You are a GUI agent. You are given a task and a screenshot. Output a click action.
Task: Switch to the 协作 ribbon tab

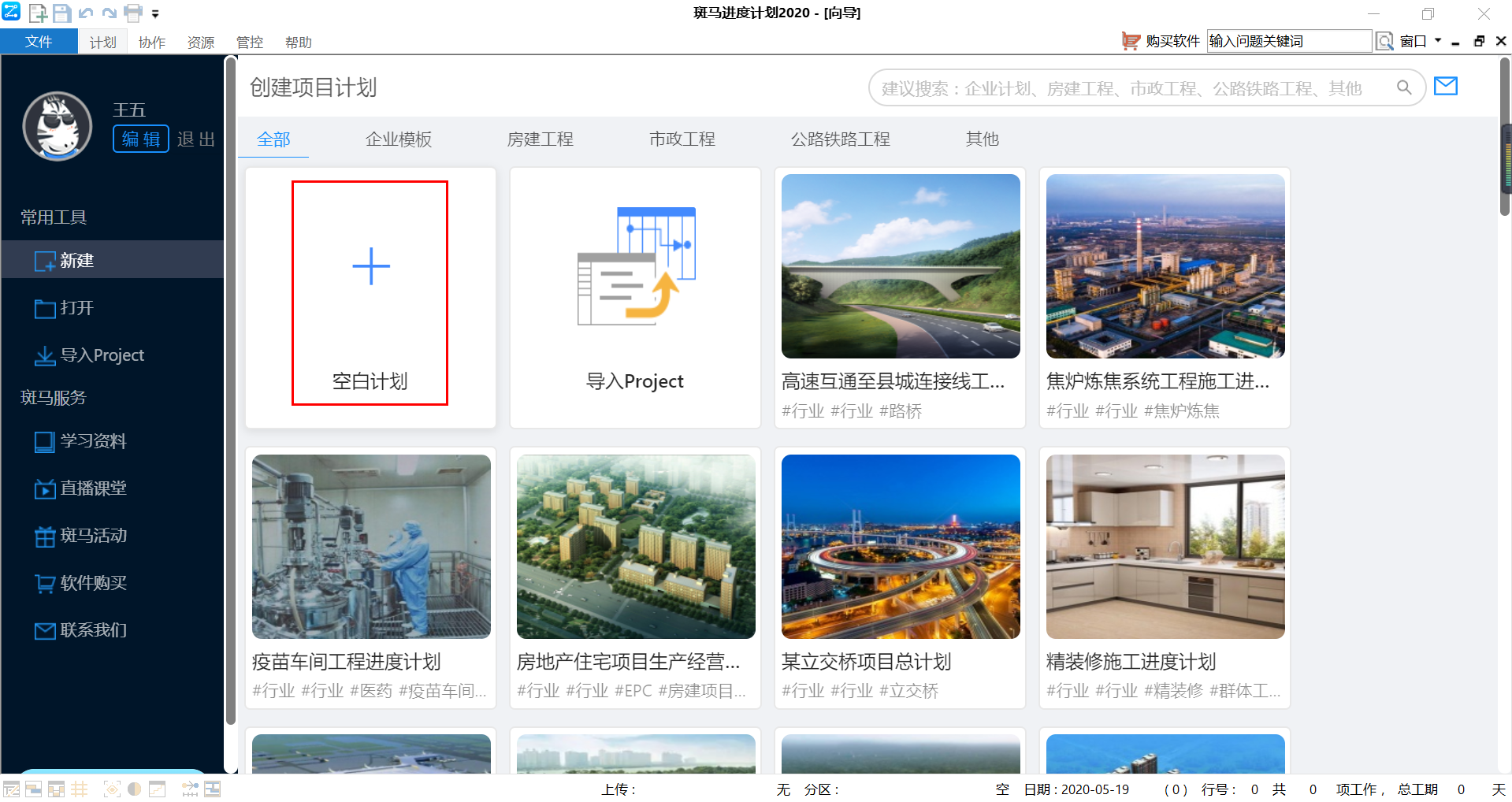coord(151,43)
